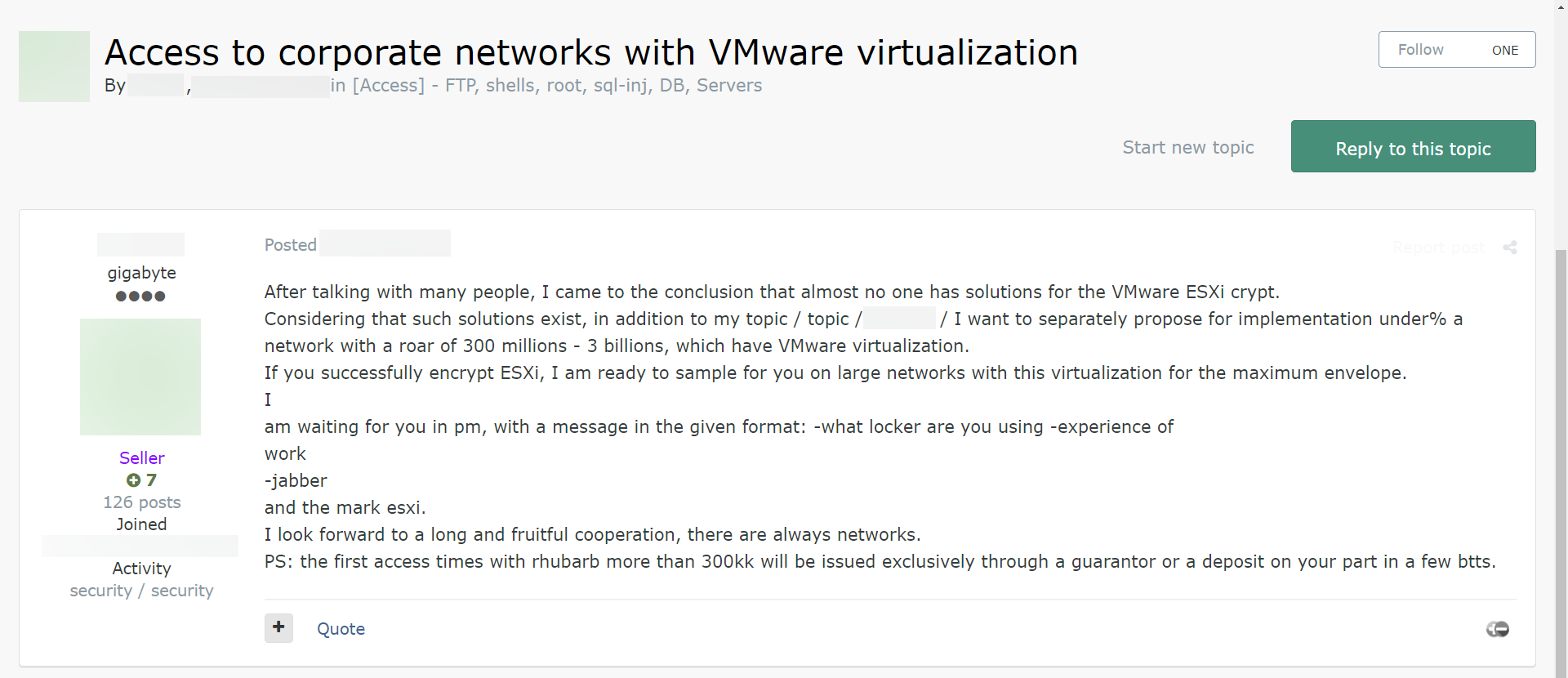Click the Quote link
This screenshot has width=1568, height=678.
[341, 629]
